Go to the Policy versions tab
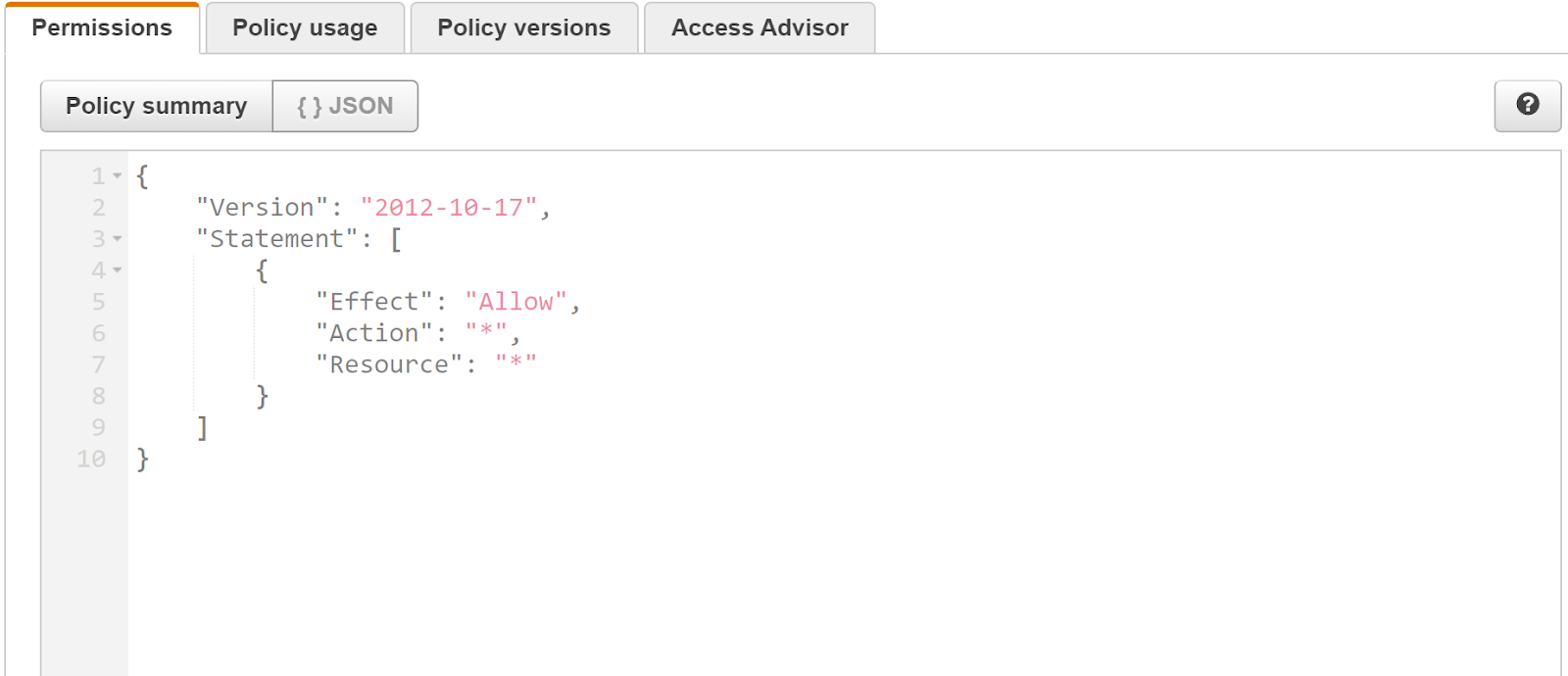The image size is (1568, 676). (x=523, y=28)
